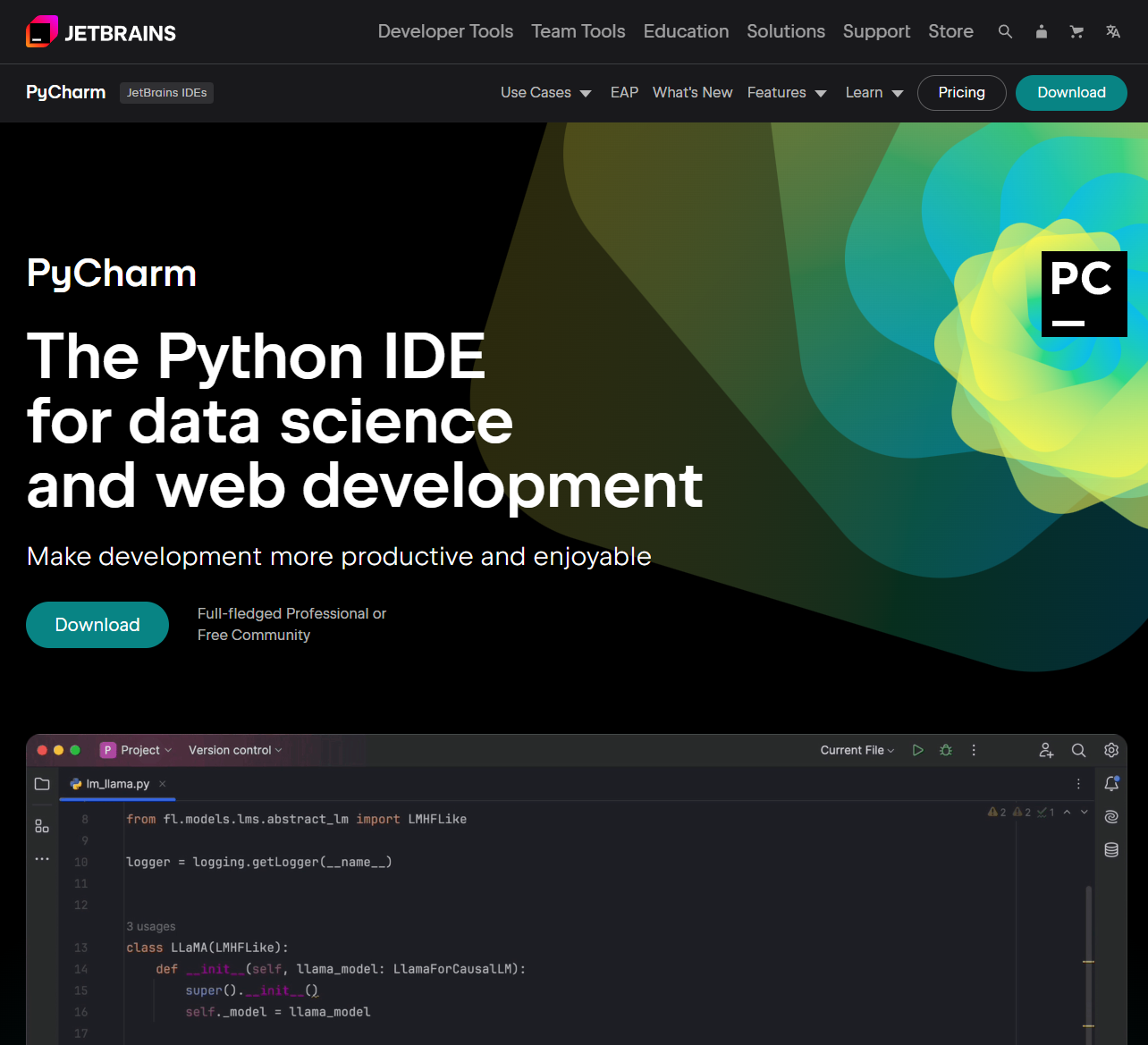Screen dimensions: 1148x1045
Task: Click line number 13 in the editor gutter
Action: pyautogui.click(x=81, y=948)
